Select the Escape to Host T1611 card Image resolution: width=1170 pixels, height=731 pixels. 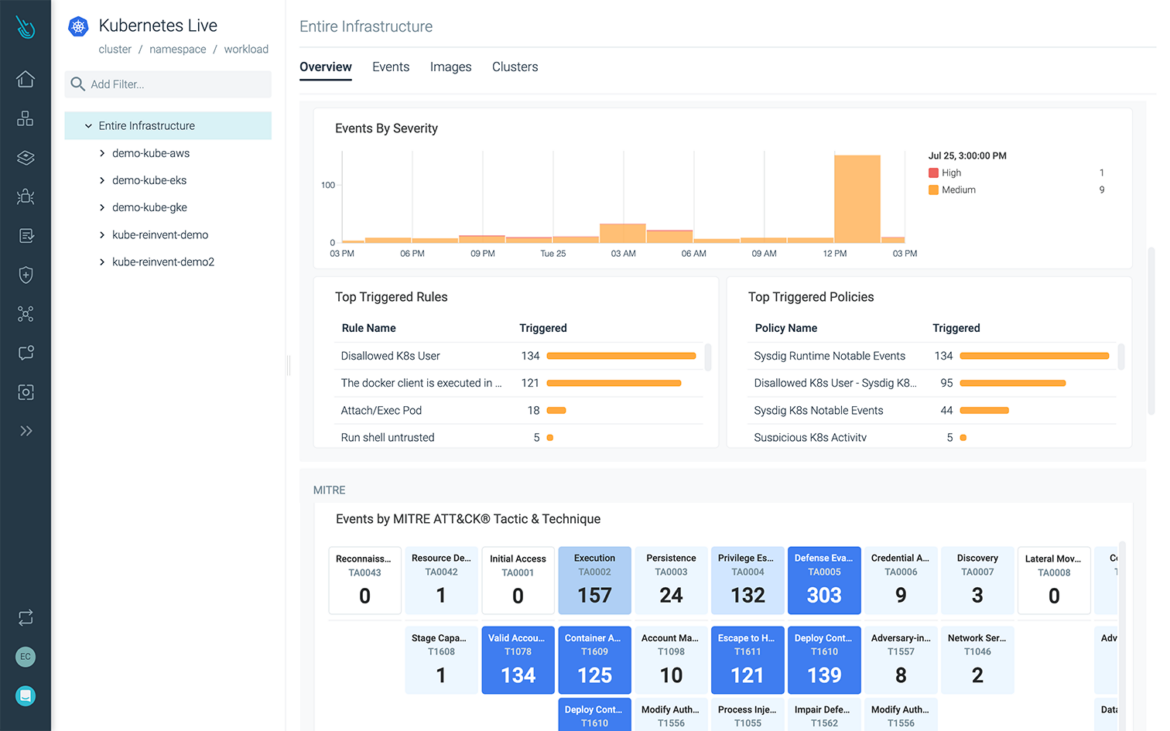click(748, 660)
